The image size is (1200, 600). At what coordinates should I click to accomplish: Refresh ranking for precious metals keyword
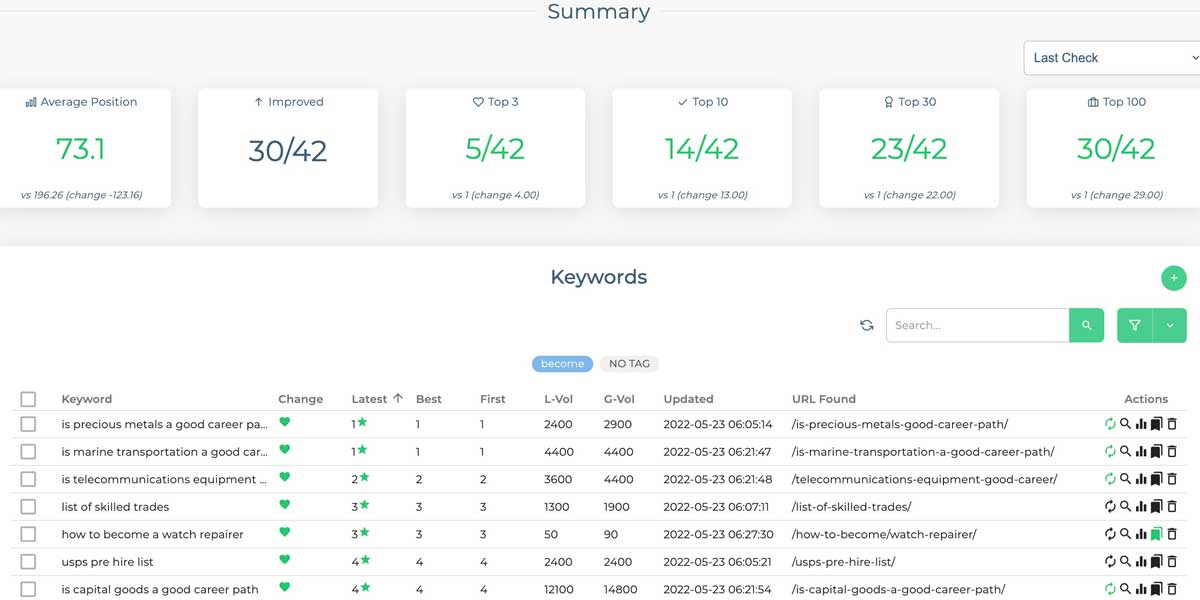point(1110,424)
